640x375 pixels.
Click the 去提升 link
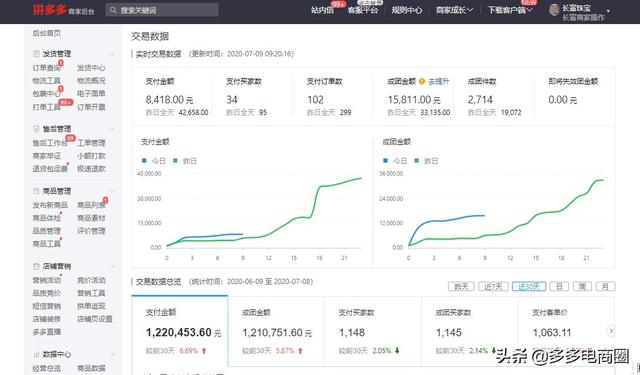[x=439, y=81]
